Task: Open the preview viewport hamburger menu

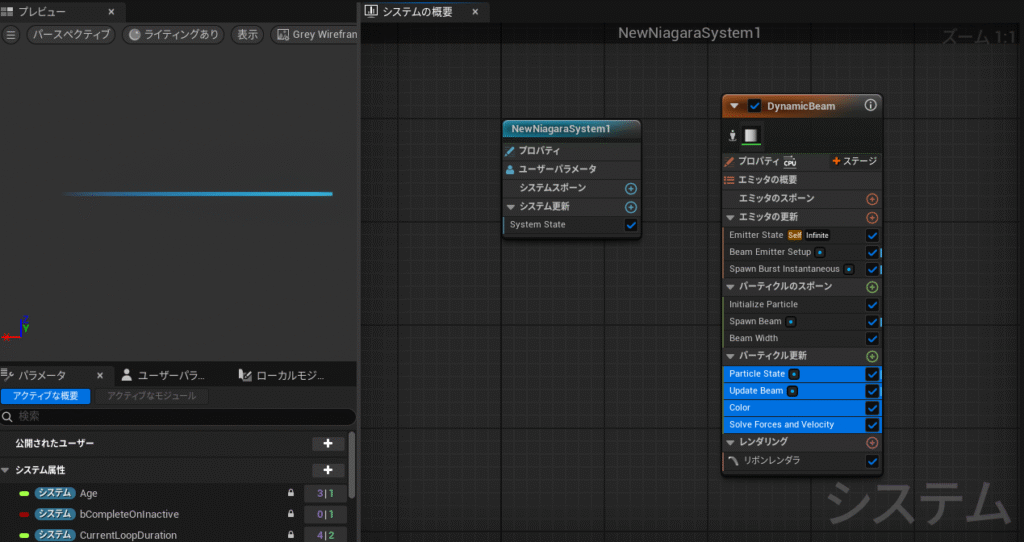Action: [x=10, y=35]
